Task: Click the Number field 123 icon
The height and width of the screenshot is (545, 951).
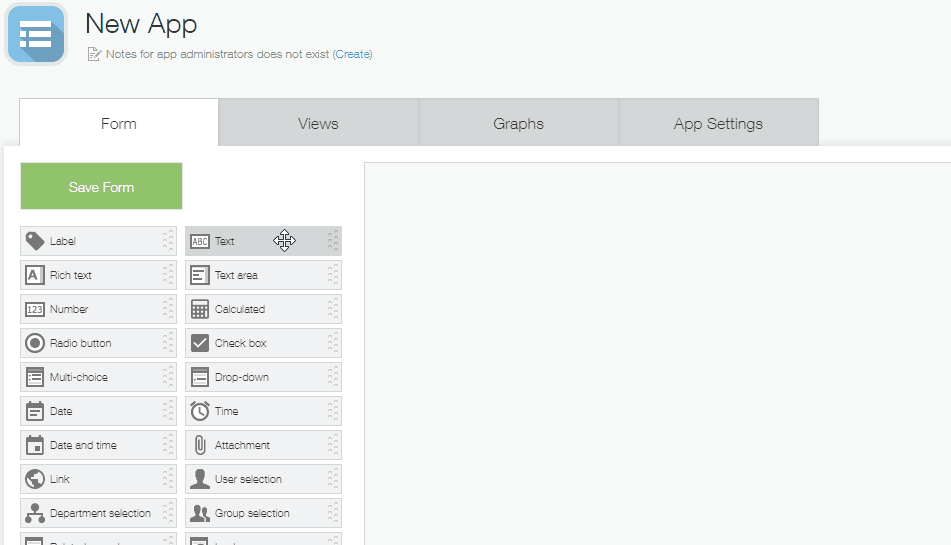Action: coord(35,310)
